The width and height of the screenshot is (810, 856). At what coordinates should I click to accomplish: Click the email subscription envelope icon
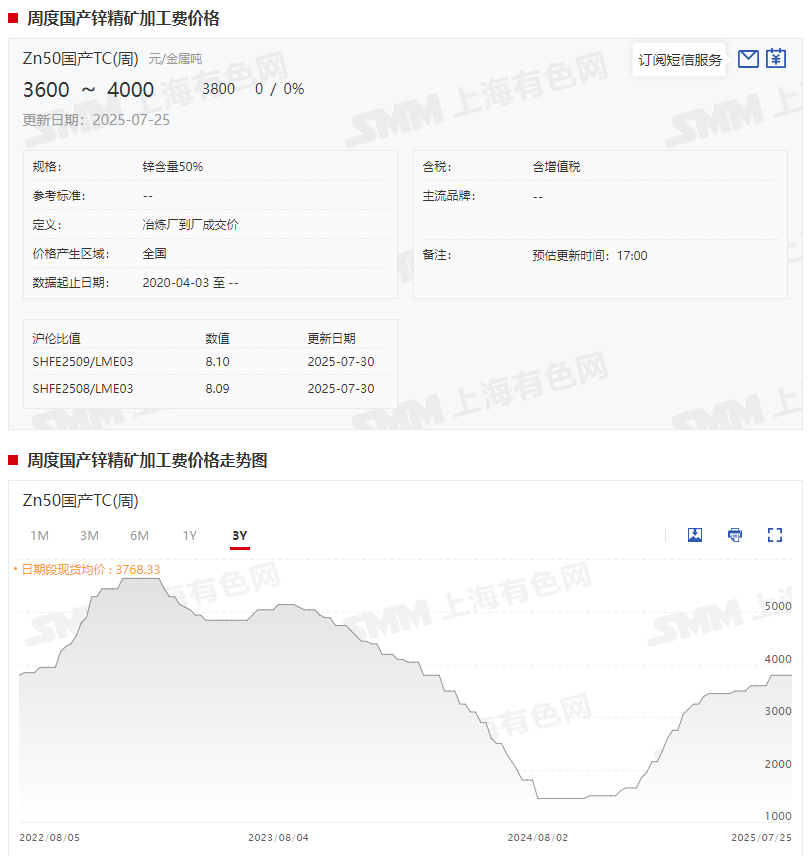tap(748, 58)
